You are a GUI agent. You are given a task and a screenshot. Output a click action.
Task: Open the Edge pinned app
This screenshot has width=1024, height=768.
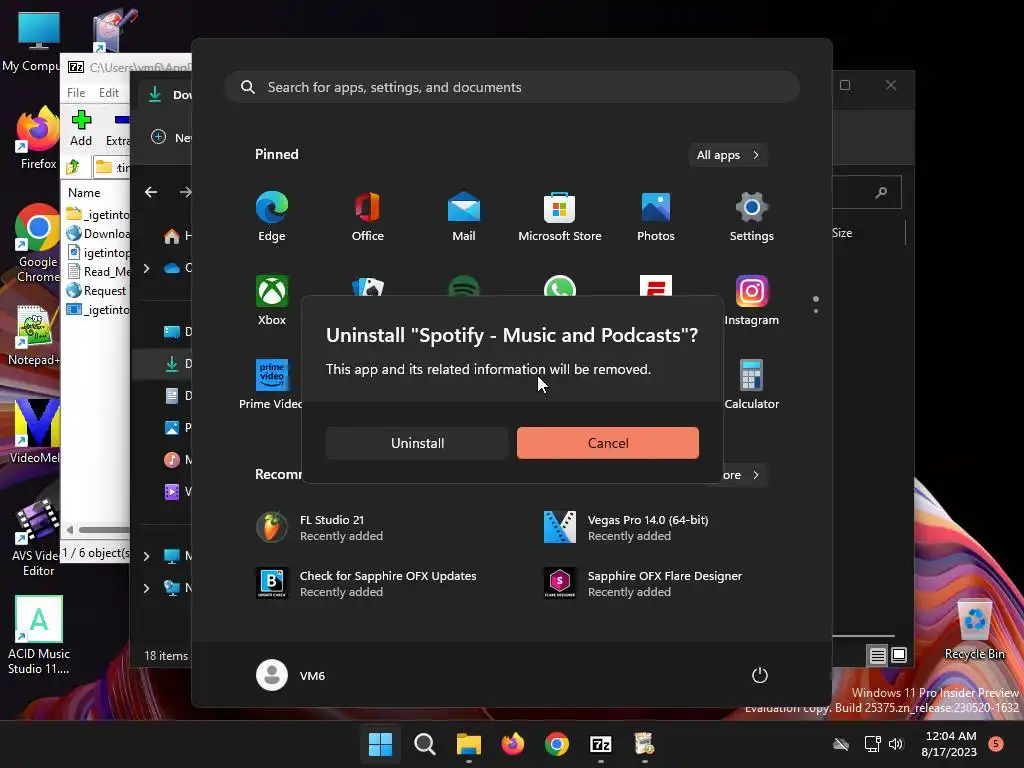click(272, 217)
